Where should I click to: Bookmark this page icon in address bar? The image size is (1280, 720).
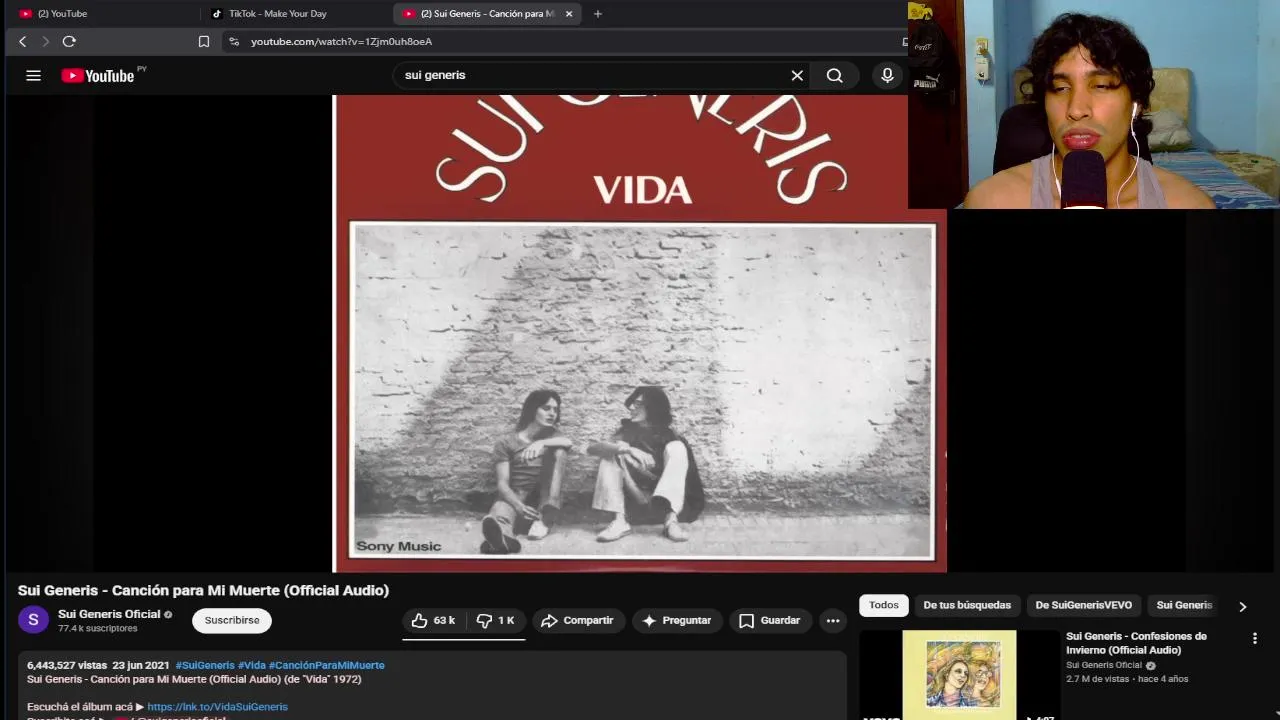point(204,41)
